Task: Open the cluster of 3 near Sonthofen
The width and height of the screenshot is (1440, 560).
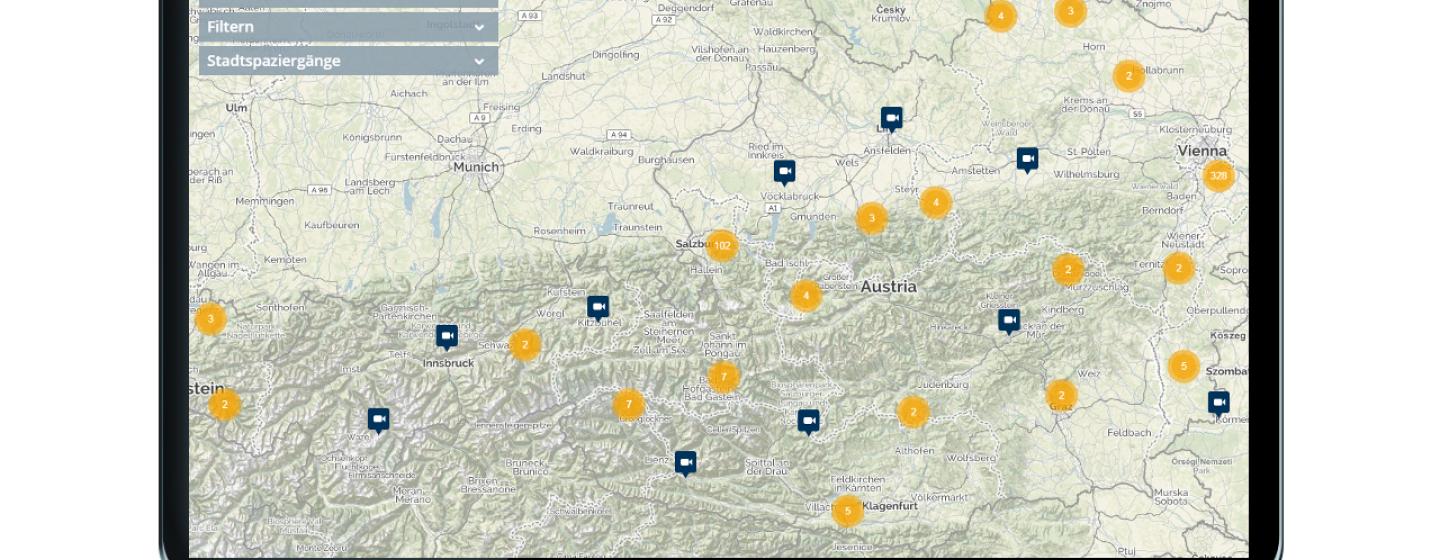Action: 210,319
